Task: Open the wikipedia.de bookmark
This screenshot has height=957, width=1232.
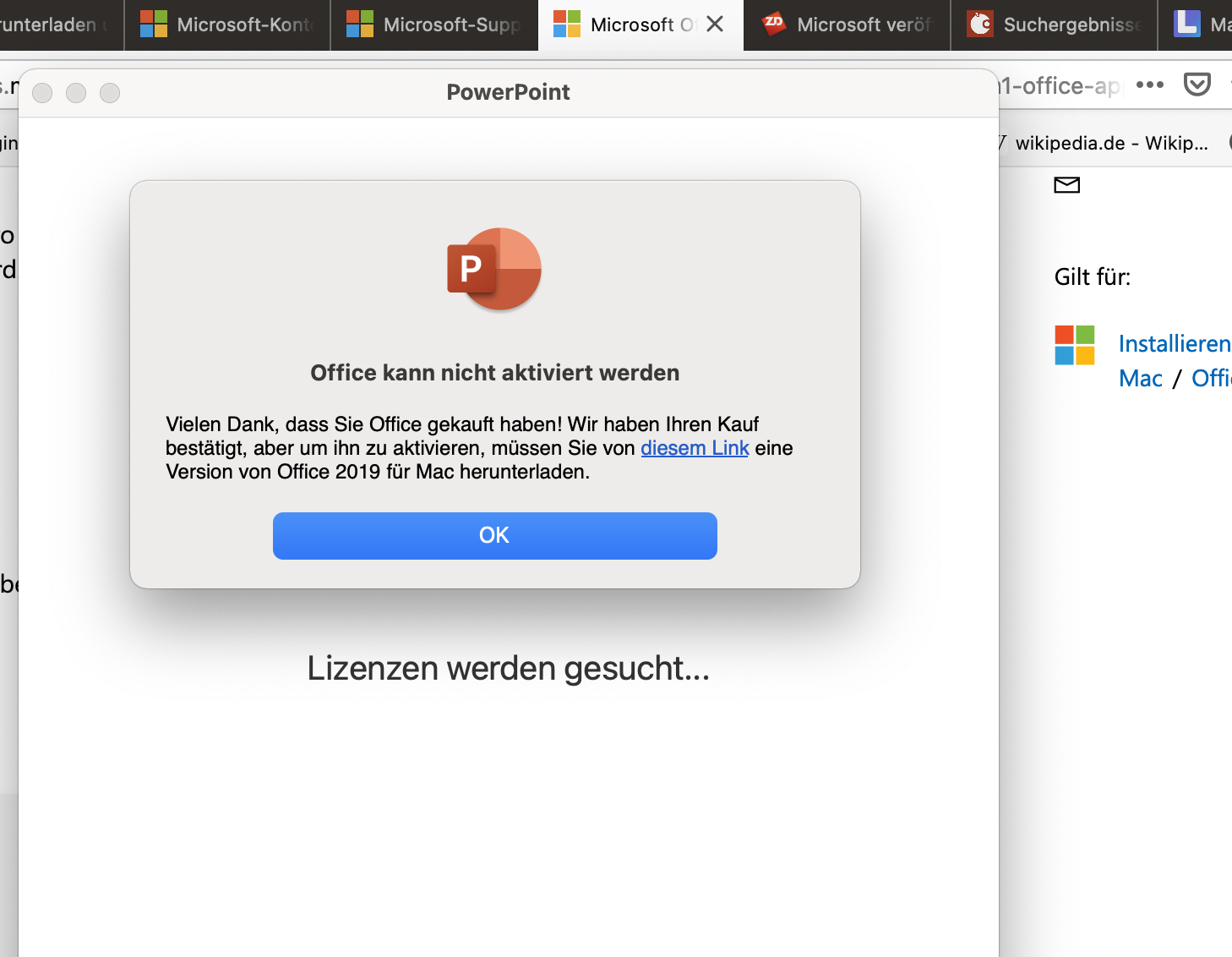Action: 1102,143
